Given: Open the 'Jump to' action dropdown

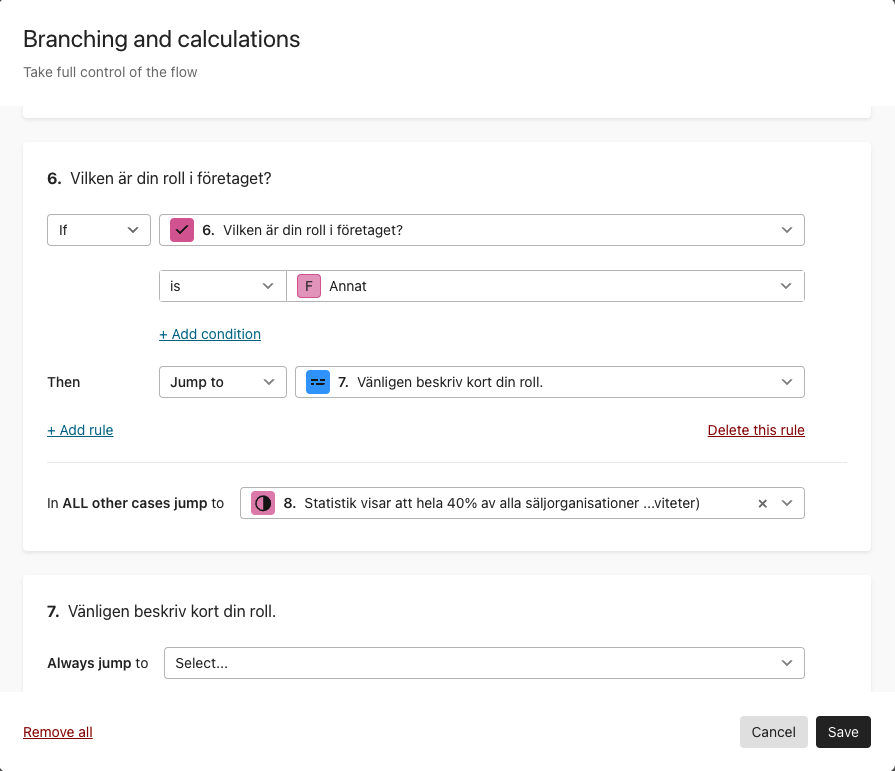Looking at the screenshot, I should 222,382.
